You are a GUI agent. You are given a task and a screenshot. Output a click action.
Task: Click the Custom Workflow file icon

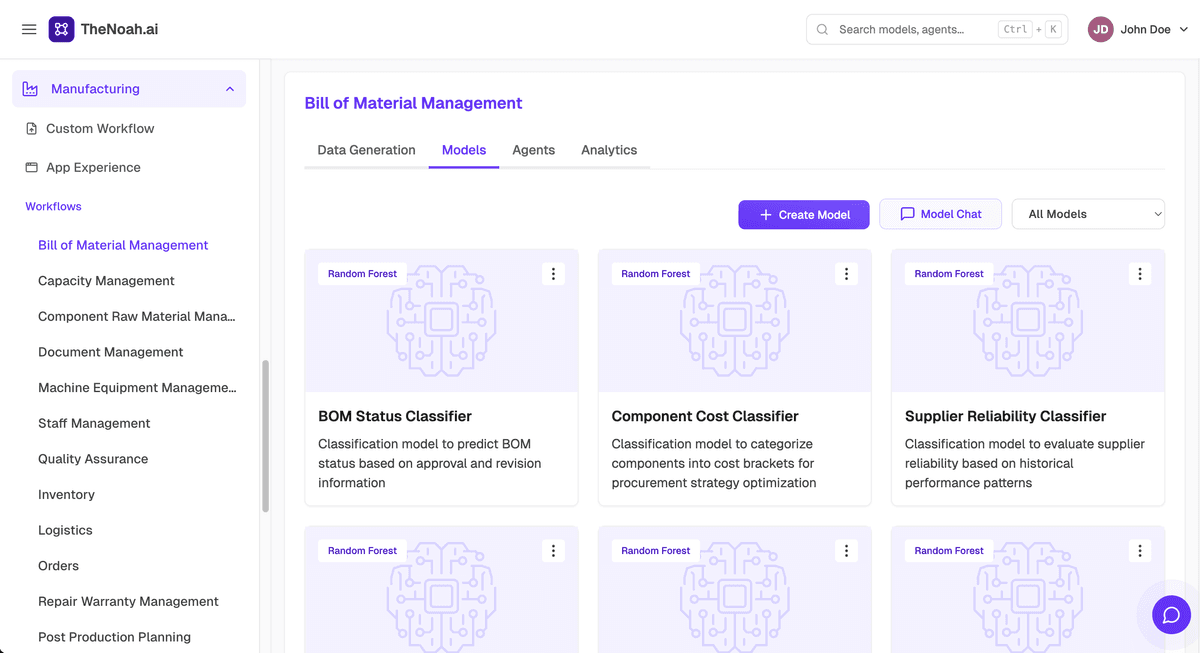(x=31, y=128)
